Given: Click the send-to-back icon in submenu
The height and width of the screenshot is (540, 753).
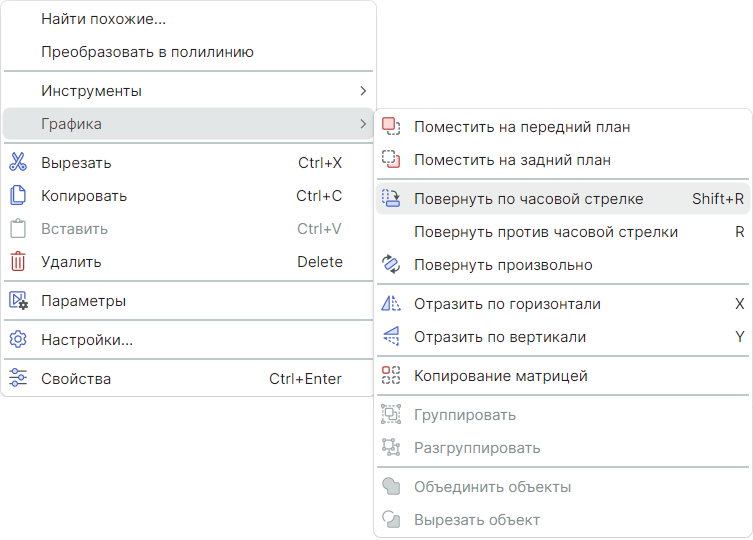Looking at the screenshot, I should 391,160.
